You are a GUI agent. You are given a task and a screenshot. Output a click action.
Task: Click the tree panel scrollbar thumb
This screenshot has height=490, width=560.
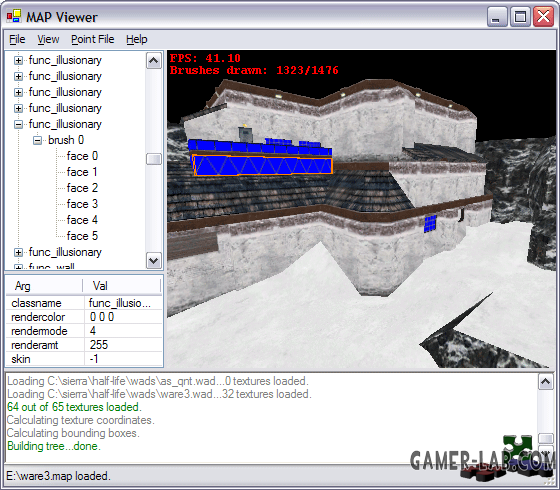tap(154, 159)
